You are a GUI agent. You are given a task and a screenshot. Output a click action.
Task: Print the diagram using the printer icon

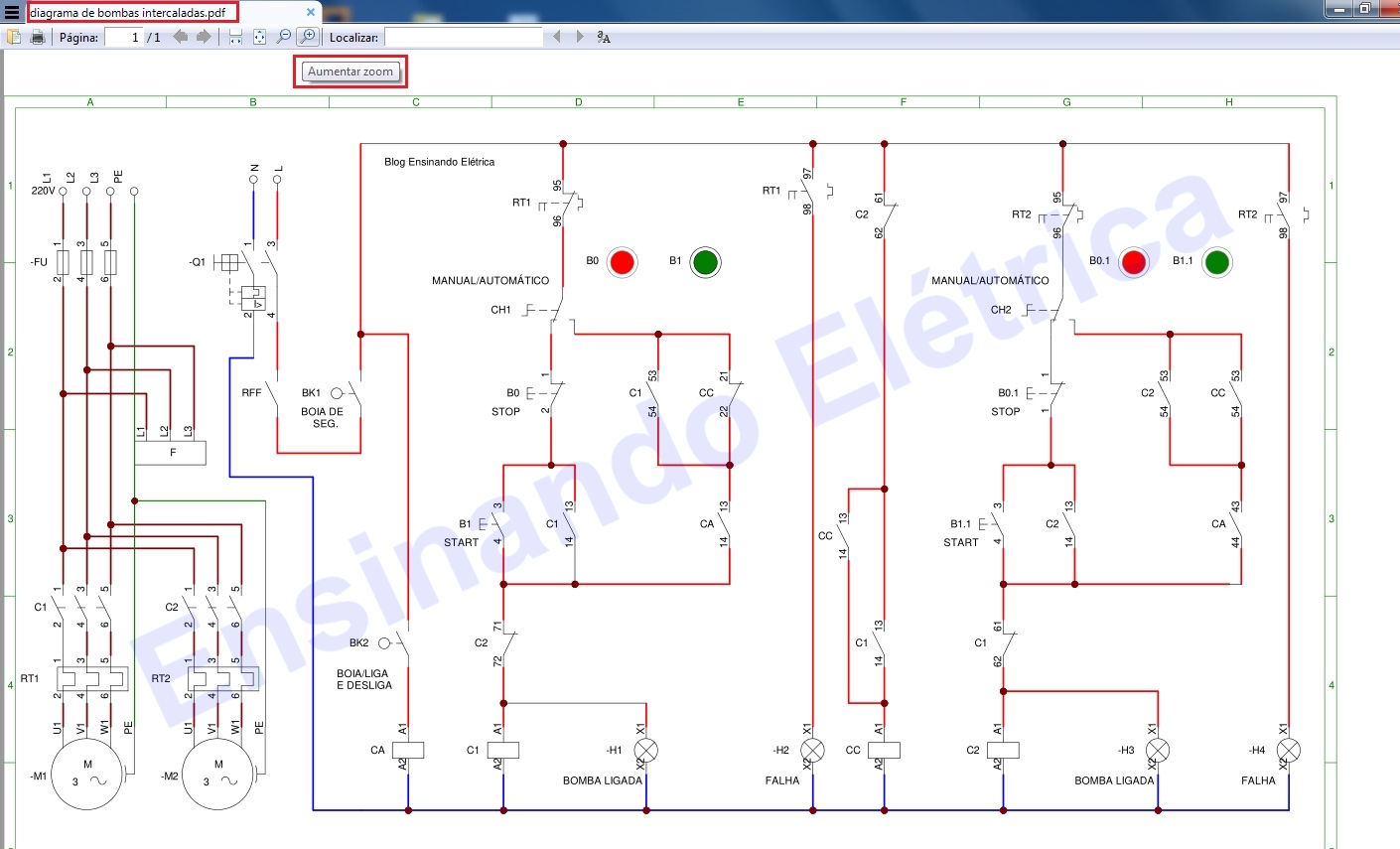pyautogui.click(x=38, y=36)
